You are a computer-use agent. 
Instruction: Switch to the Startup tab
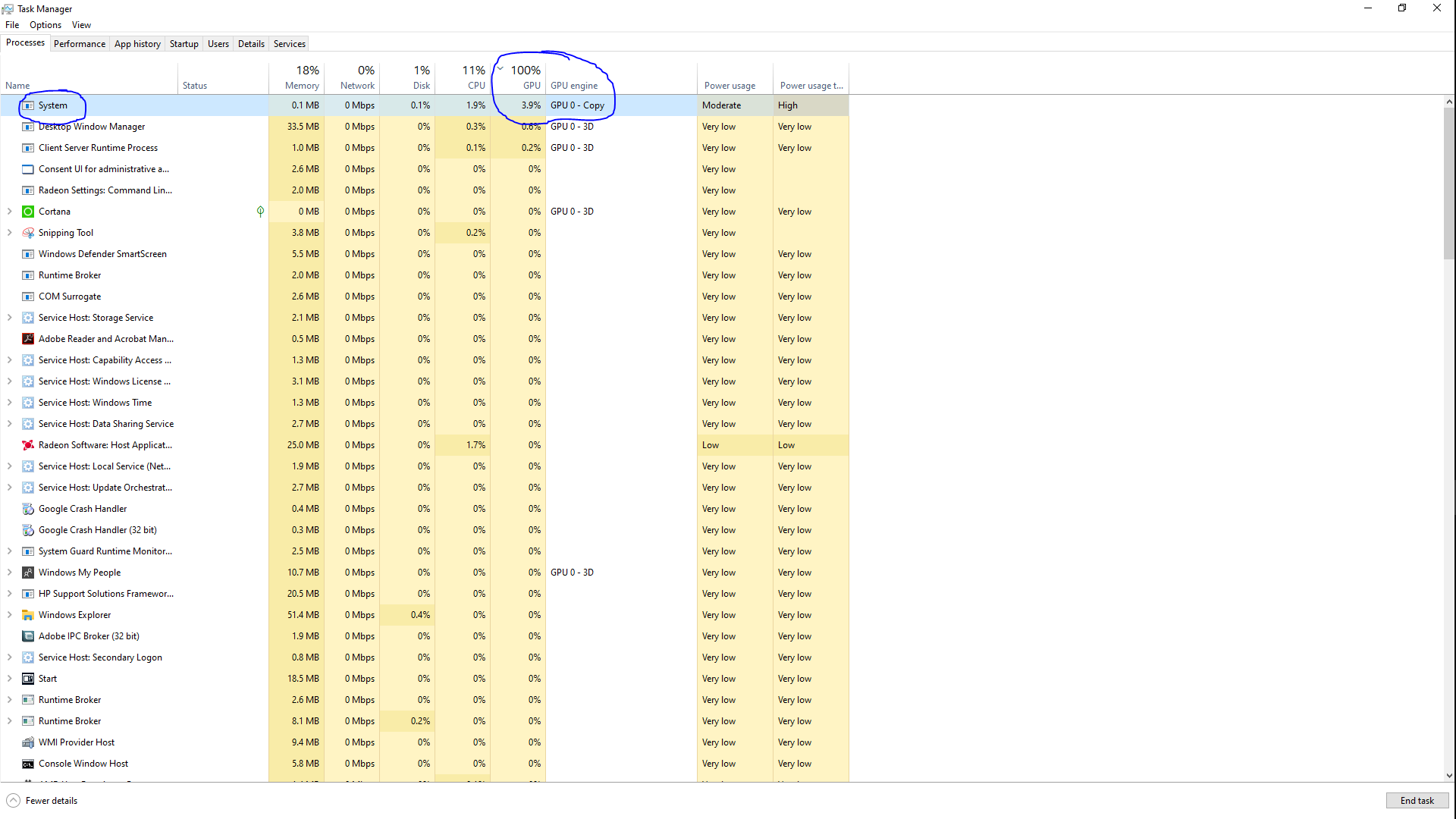point(184,44)
